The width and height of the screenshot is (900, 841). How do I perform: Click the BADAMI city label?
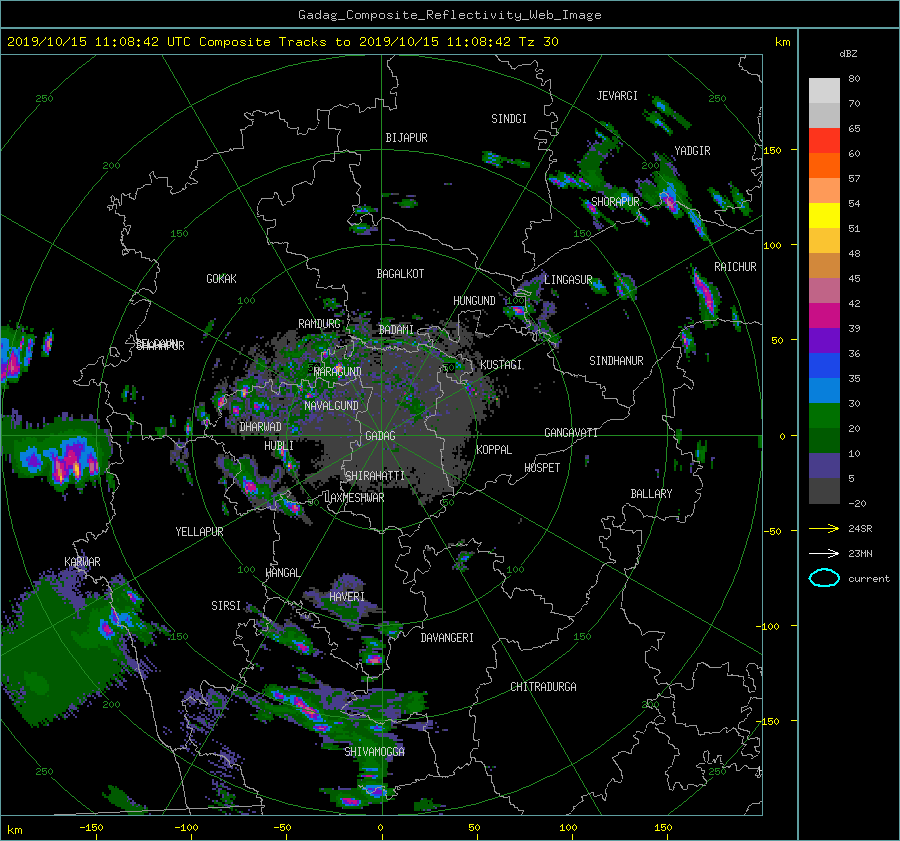(396, 330)
